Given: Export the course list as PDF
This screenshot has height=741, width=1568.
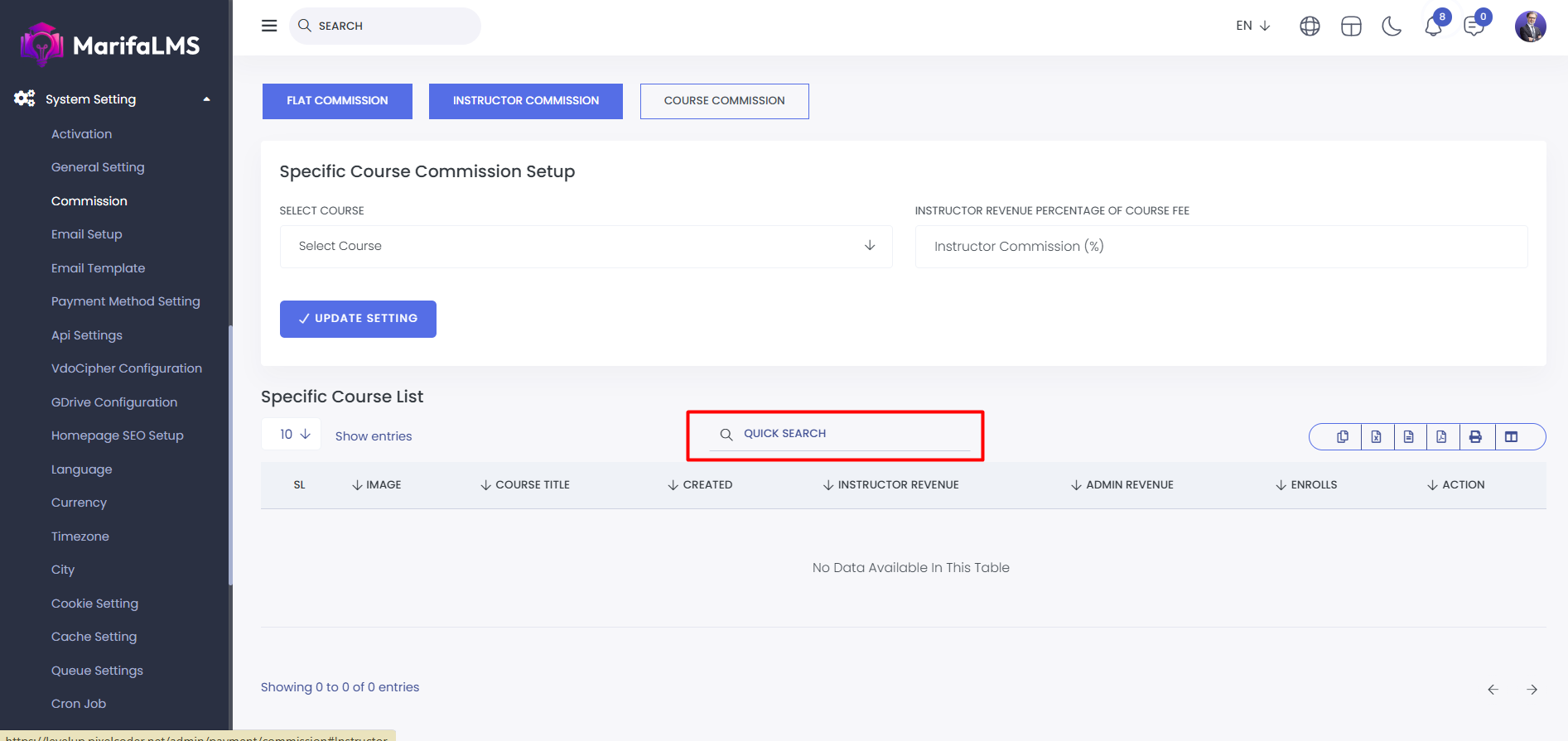Looking at the screenshot, I should tap(1441, 436).
